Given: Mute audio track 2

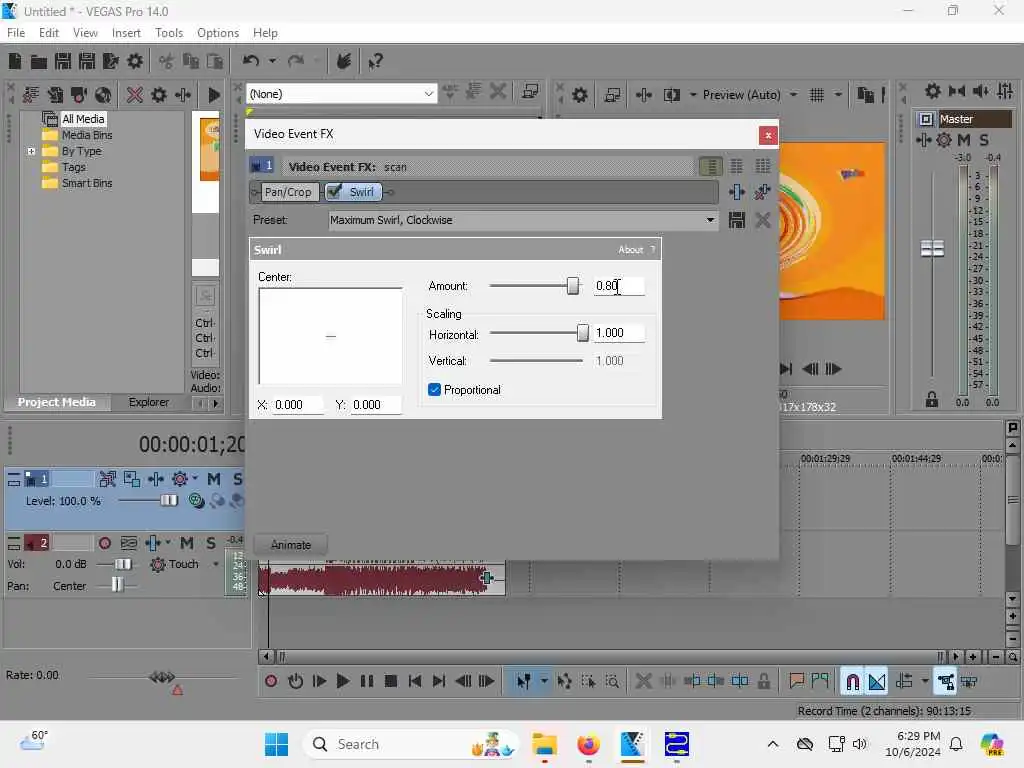Looking at the screenshot, I should 187,543.
